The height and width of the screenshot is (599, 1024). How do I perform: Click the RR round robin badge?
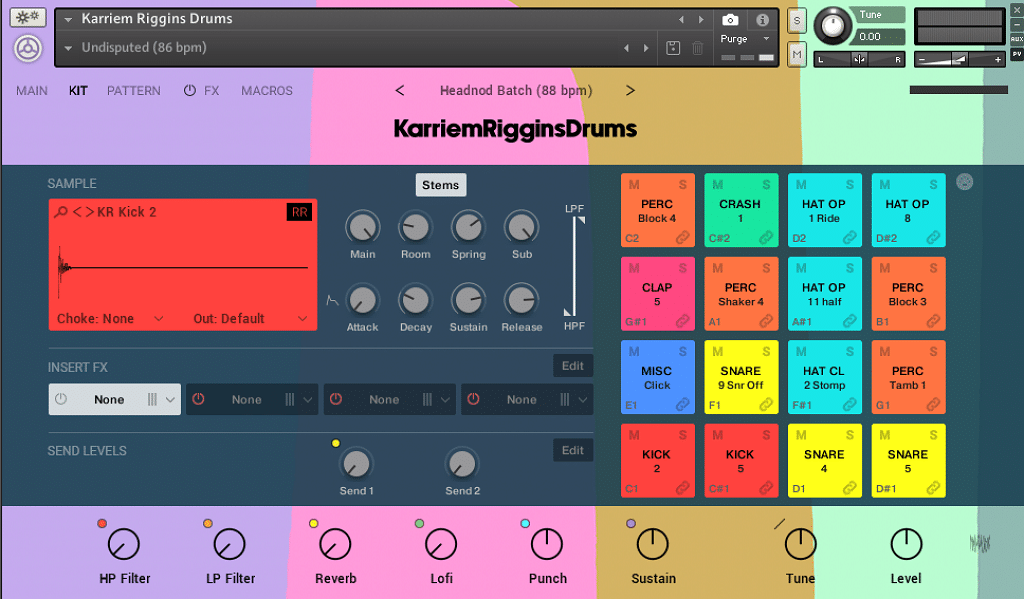[x=299, y=212]
